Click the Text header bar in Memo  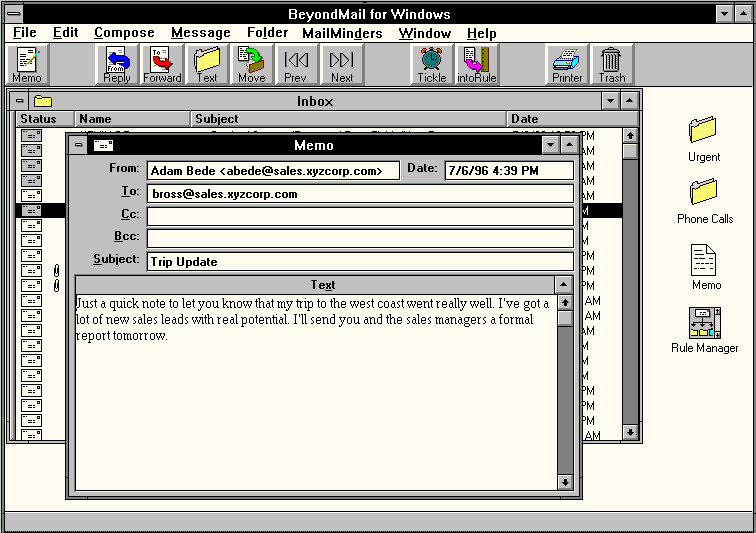(x=315, y=285)
